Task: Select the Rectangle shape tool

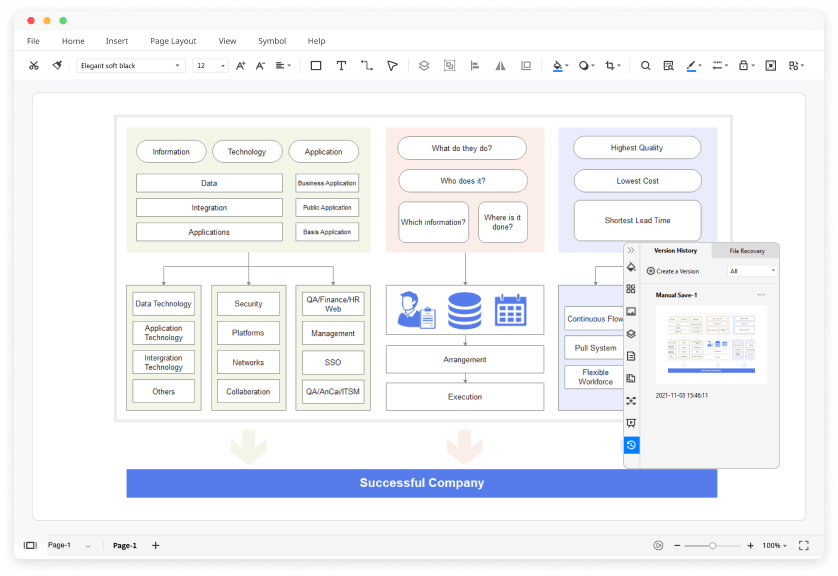Action: point(316,65)
